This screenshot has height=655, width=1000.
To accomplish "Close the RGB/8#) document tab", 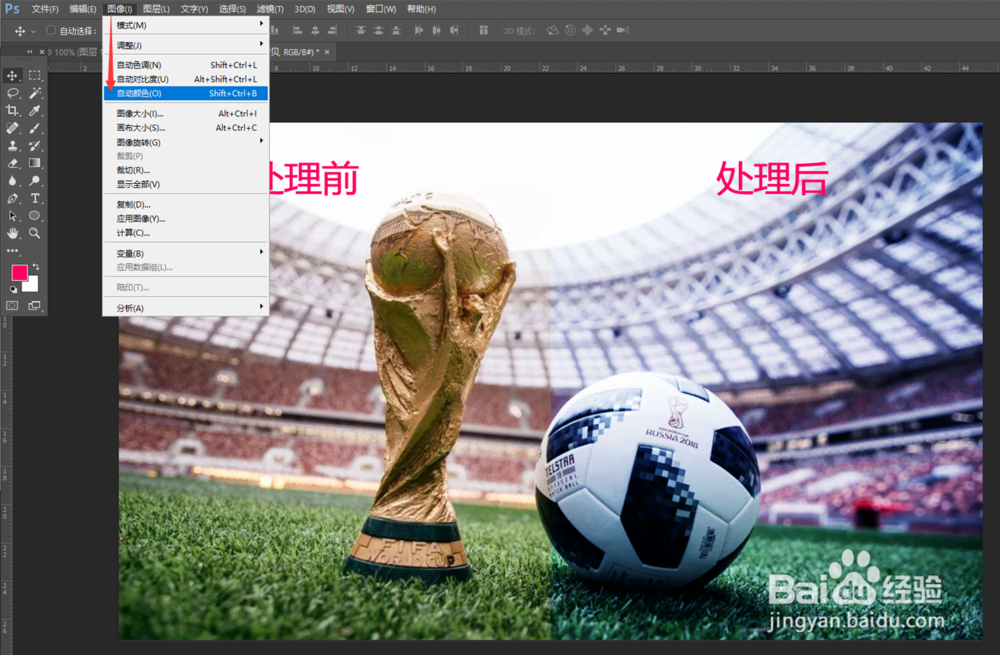I will 327,52.
